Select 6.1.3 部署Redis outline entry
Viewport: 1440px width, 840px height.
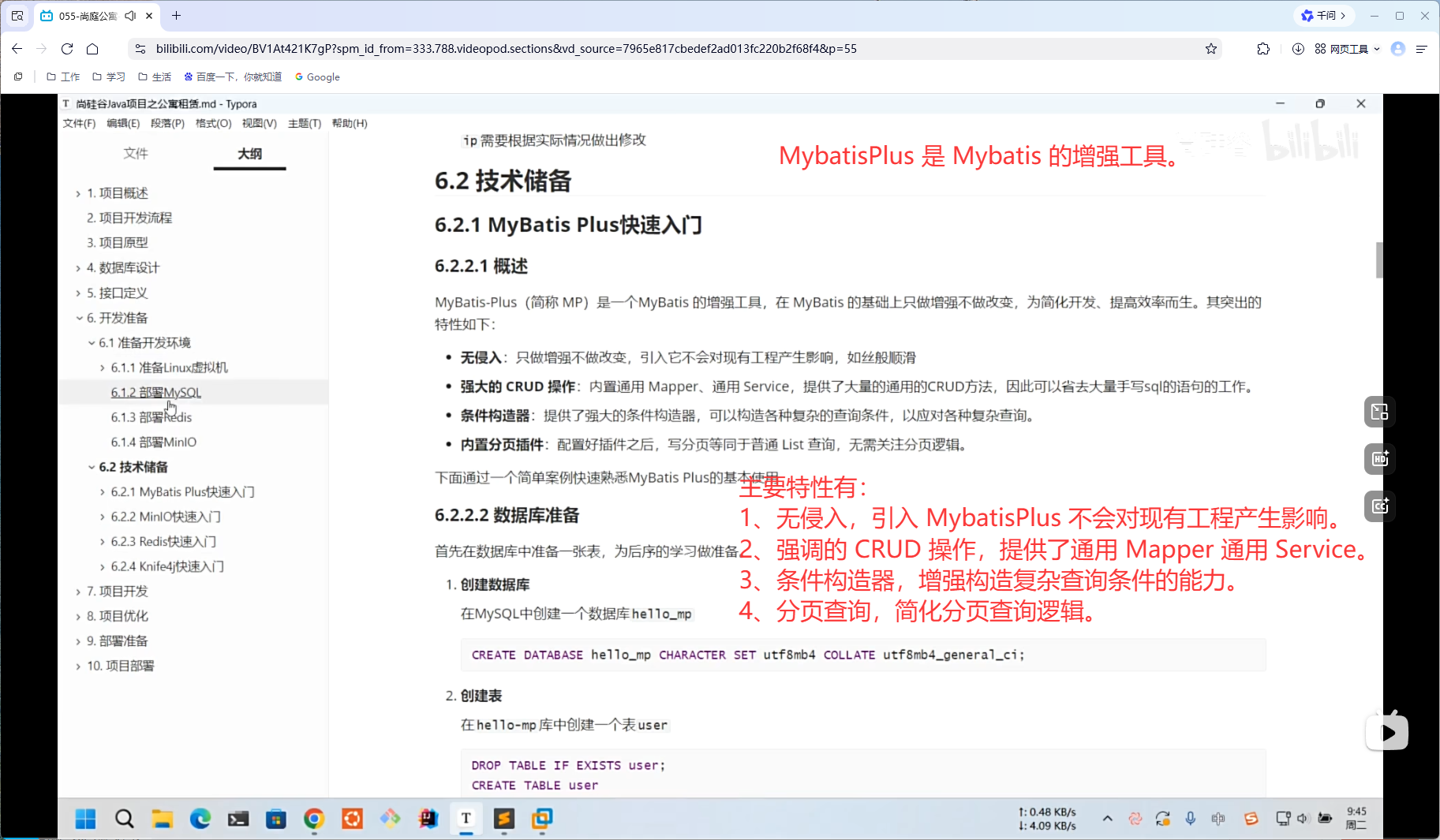click(151, 417)
